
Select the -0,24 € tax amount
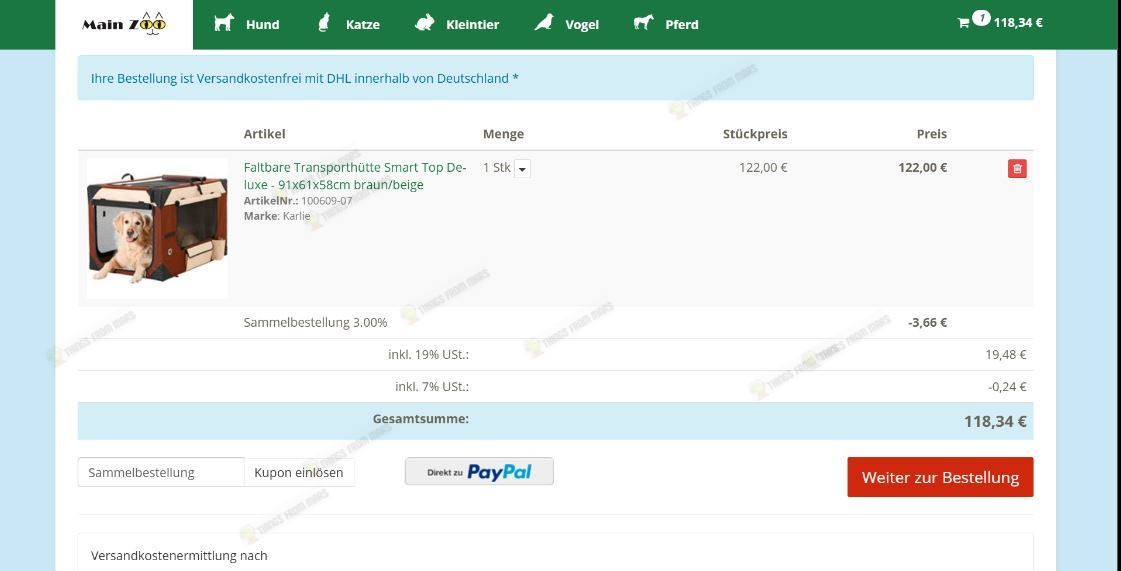[x=1007, y=387]
